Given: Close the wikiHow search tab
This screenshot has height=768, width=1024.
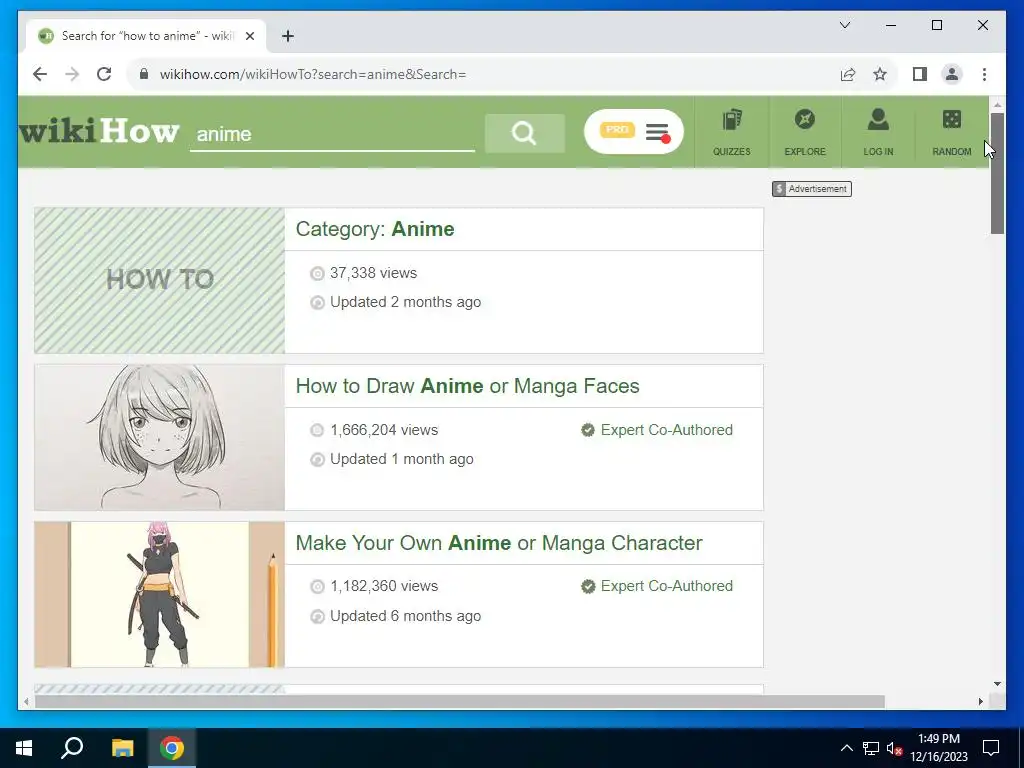Looking at the screenshot, I should 249,36.
